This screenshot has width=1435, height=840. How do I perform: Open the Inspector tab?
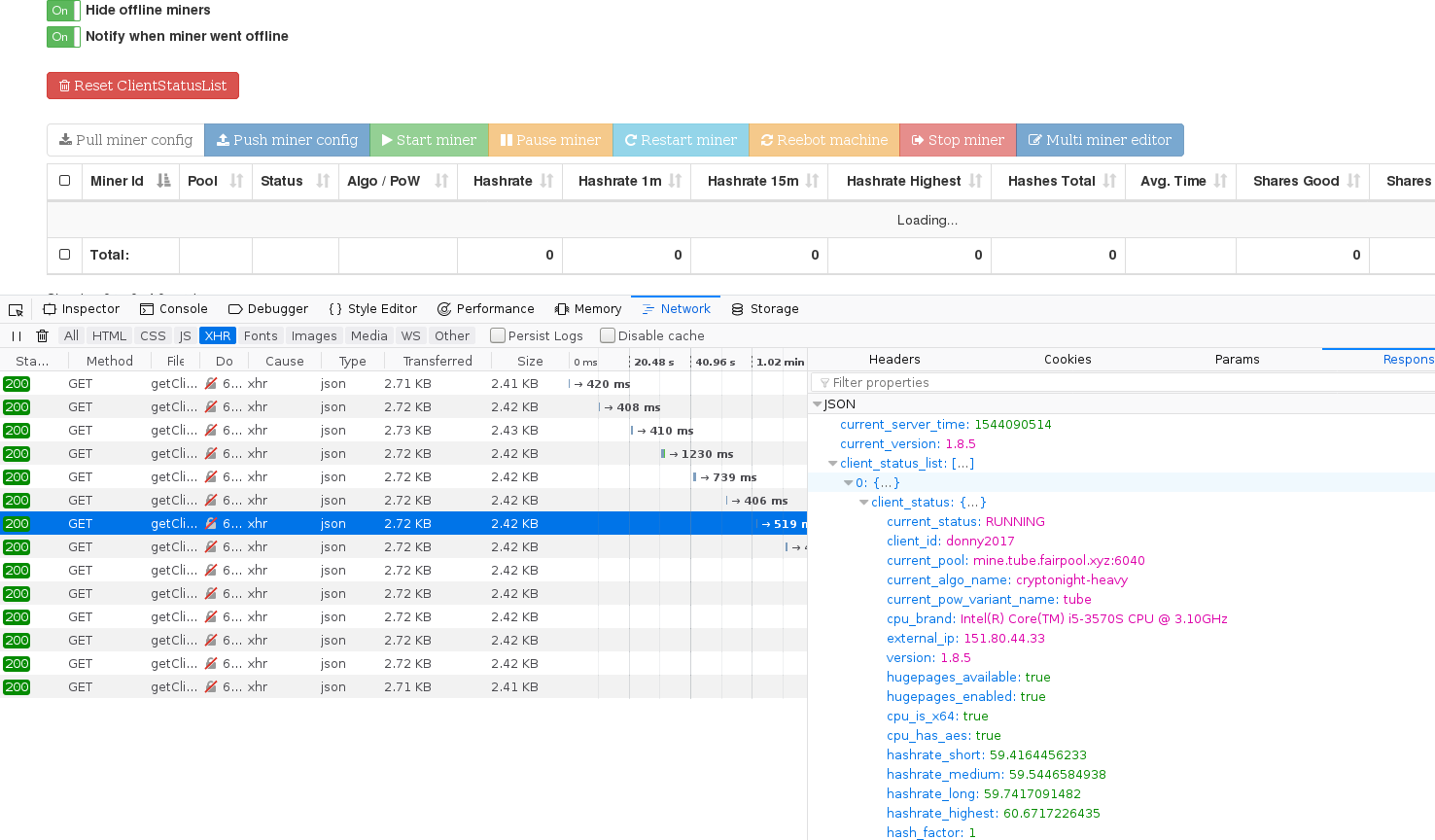tap(81, 309)
